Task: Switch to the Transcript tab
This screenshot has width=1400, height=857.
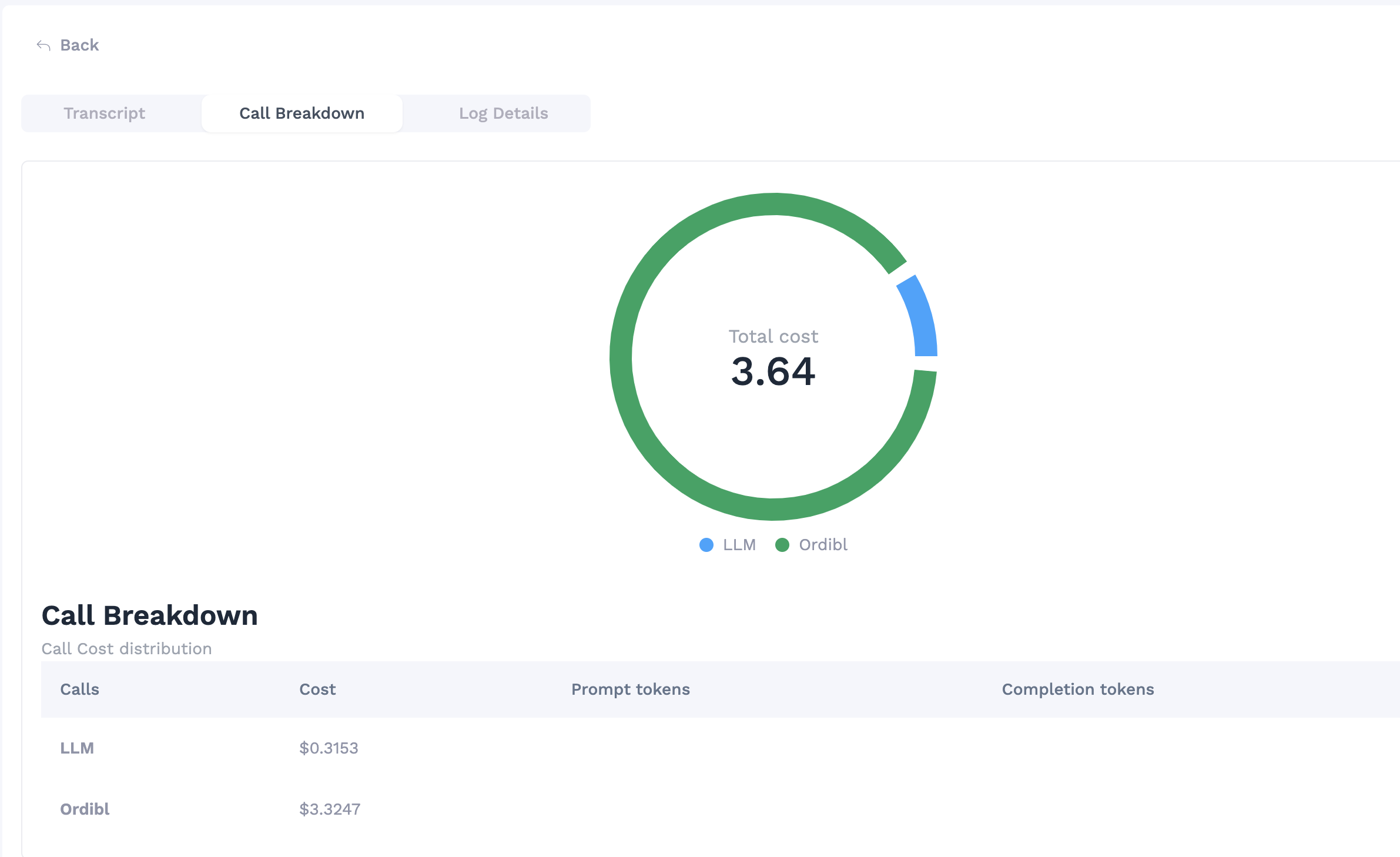Action: [105, 113]
